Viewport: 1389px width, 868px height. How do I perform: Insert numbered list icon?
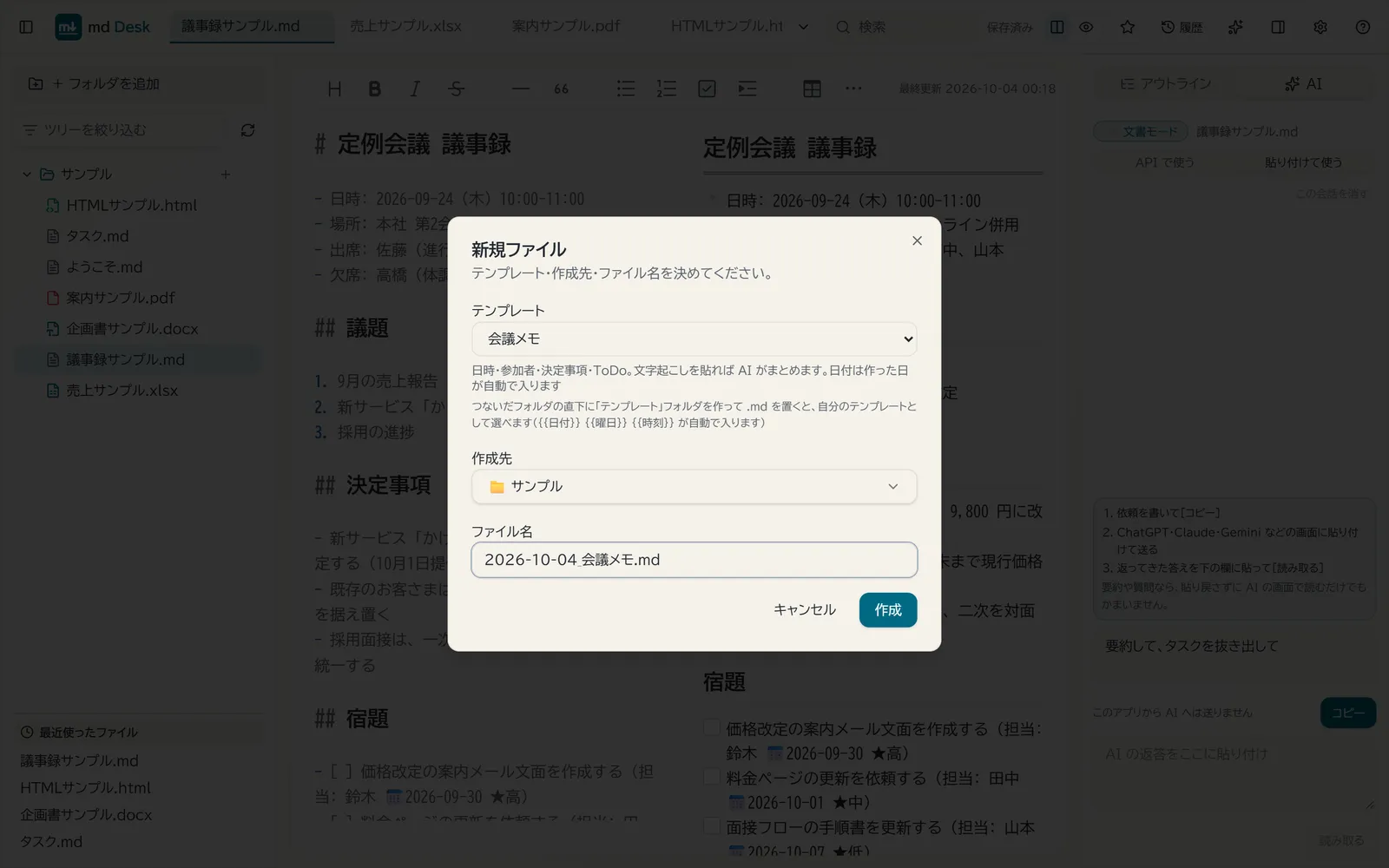click(666, 89)
